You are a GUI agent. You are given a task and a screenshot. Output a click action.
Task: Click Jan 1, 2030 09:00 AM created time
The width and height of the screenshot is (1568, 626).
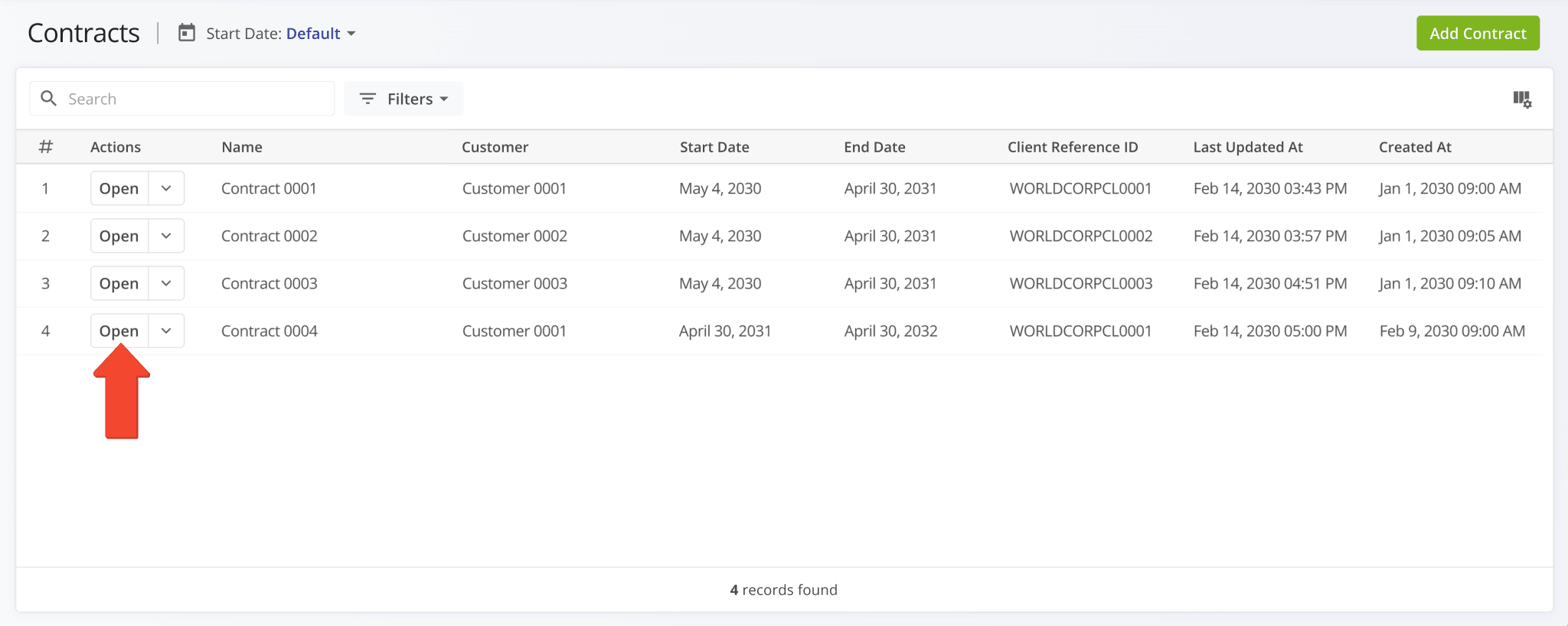point(1450,188)
